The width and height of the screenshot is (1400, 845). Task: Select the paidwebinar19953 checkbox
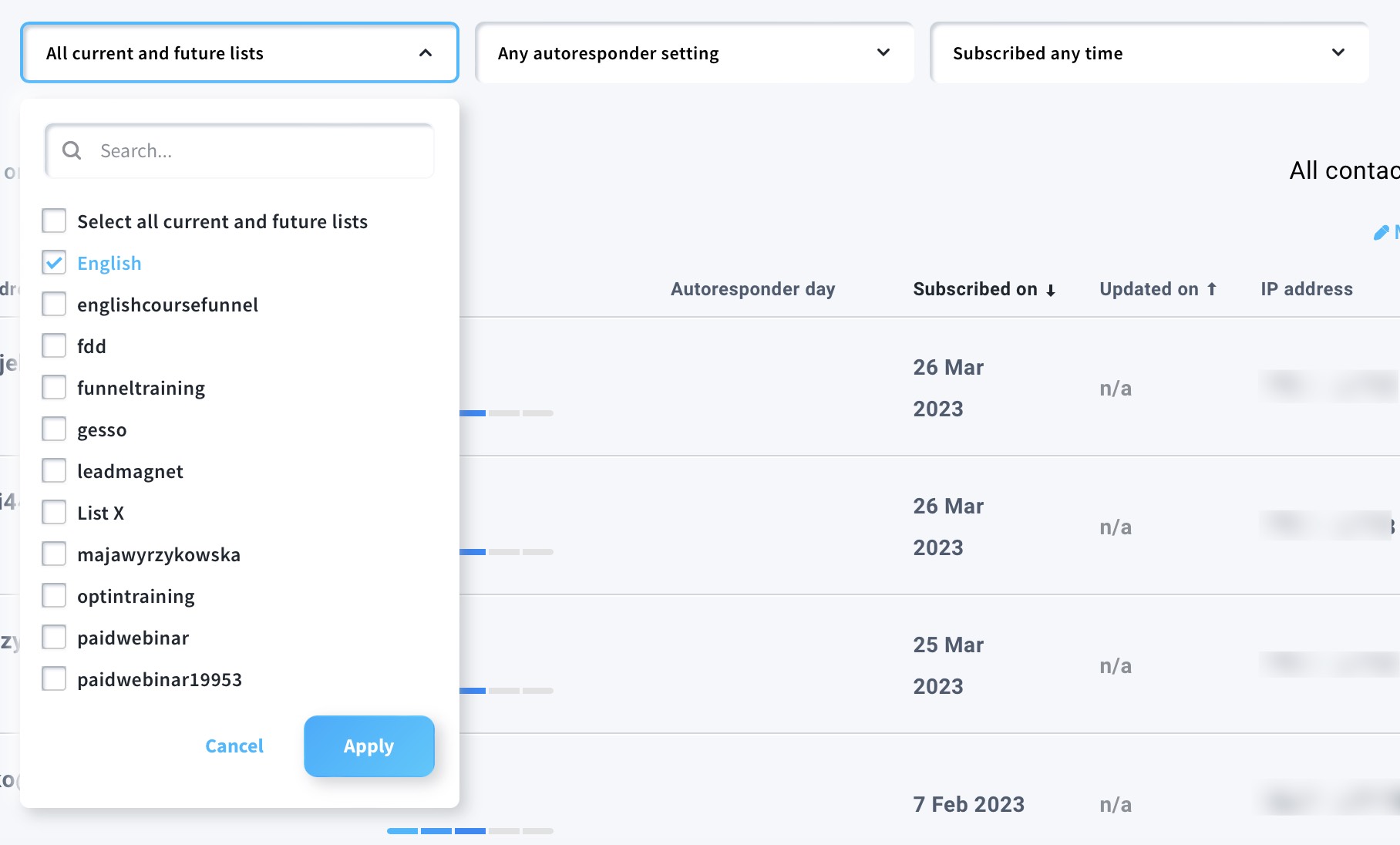(54, 679)
